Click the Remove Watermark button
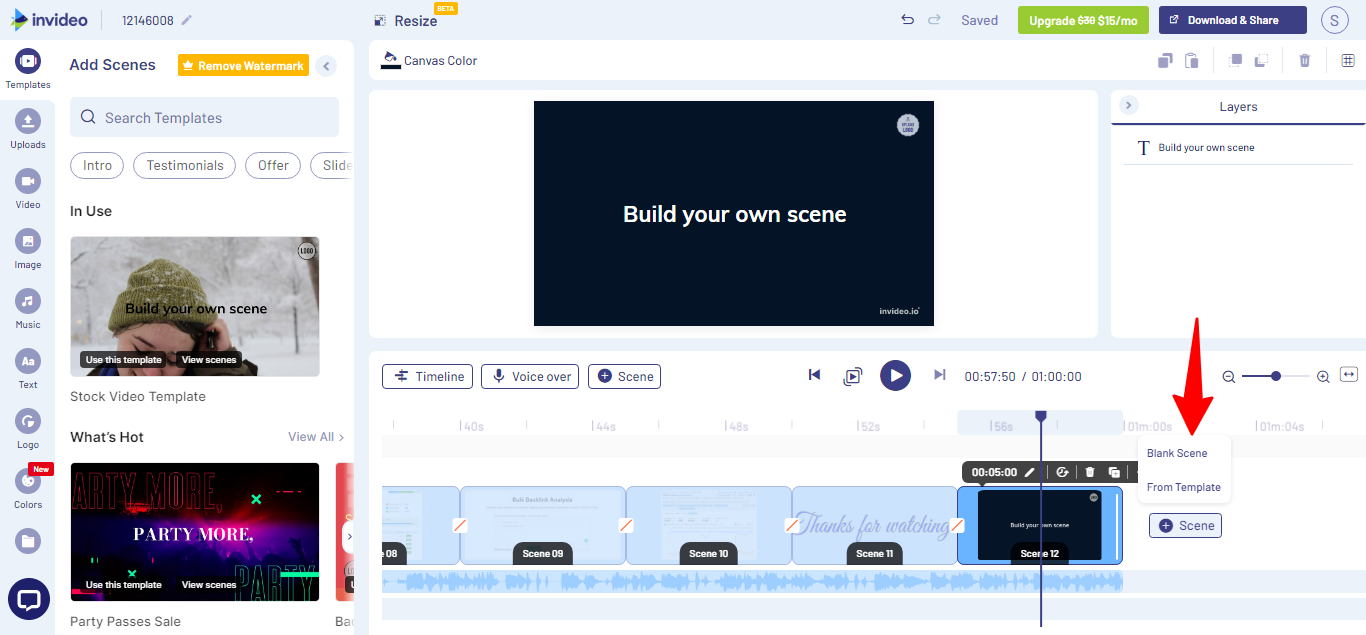Viewport: 1366px width, 635px height. tap(244, 66)
